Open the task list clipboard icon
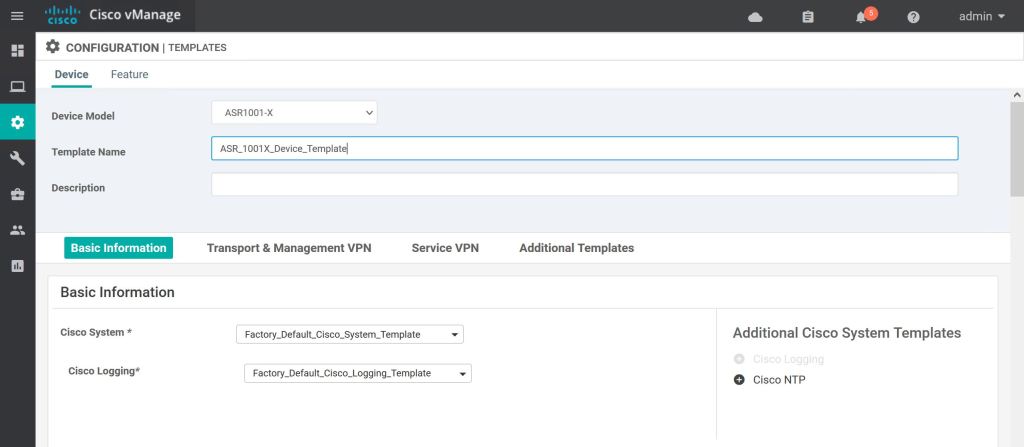This screenshot has width=1024, height=447. click(808, 17)
